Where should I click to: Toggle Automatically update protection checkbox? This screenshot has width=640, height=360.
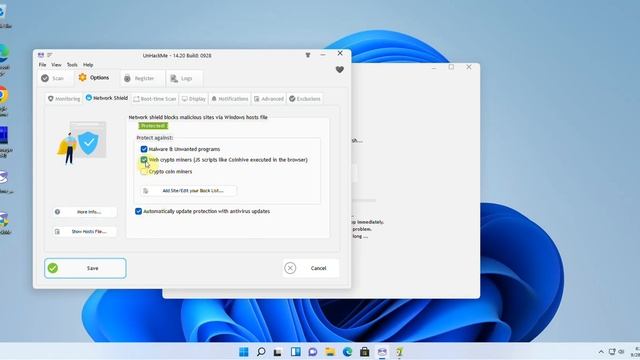pyautogui.click(x=138, y=211)
